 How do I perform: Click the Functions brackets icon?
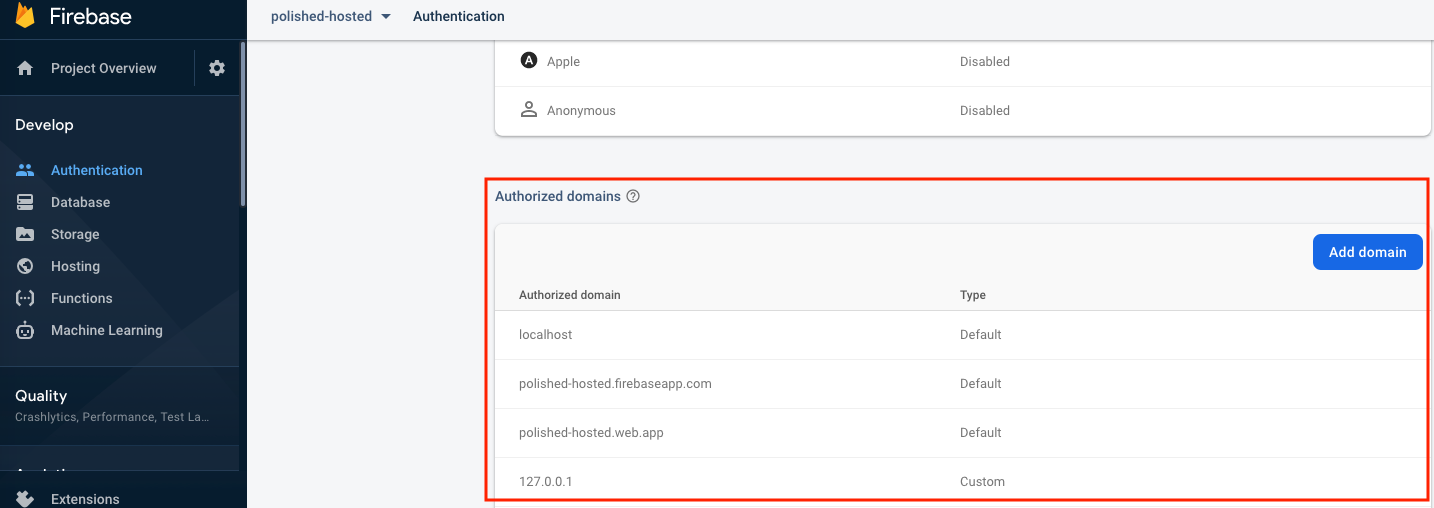[26, 298]
